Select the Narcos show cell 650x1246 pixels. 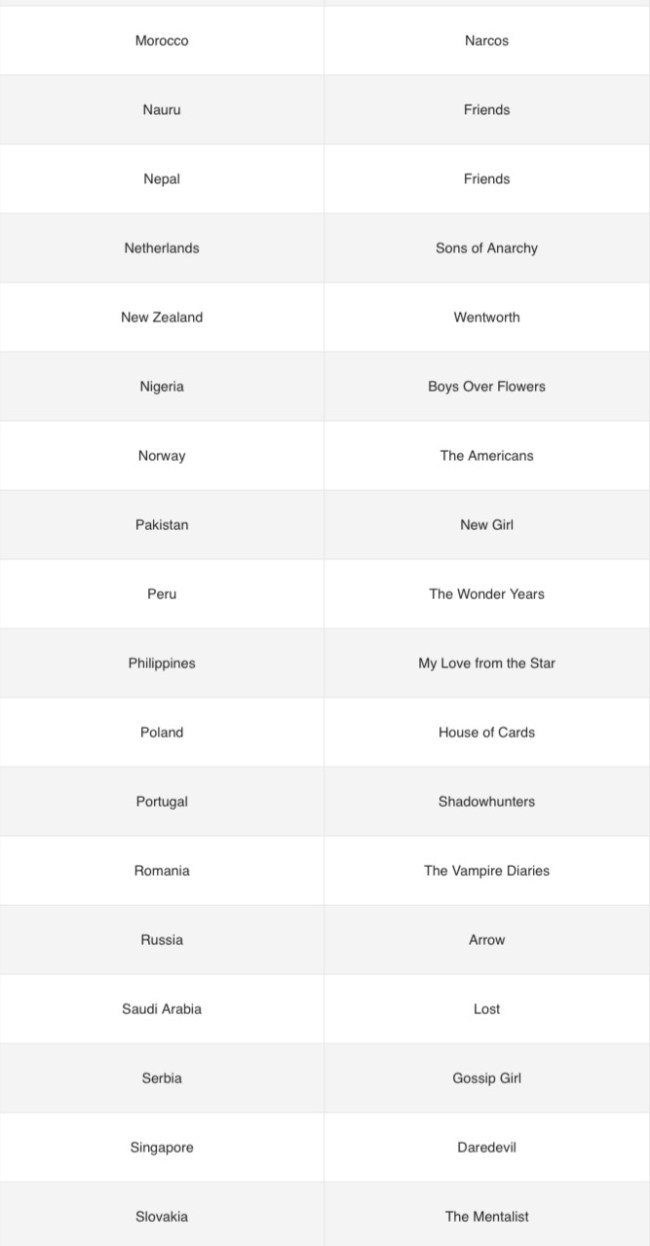(x=486, y=41)
